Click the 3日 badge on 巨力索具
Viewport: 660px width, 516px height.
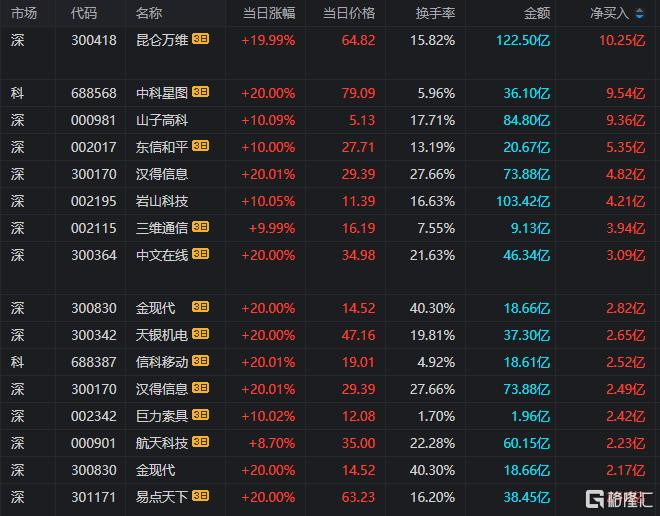(x=200, y=415)
